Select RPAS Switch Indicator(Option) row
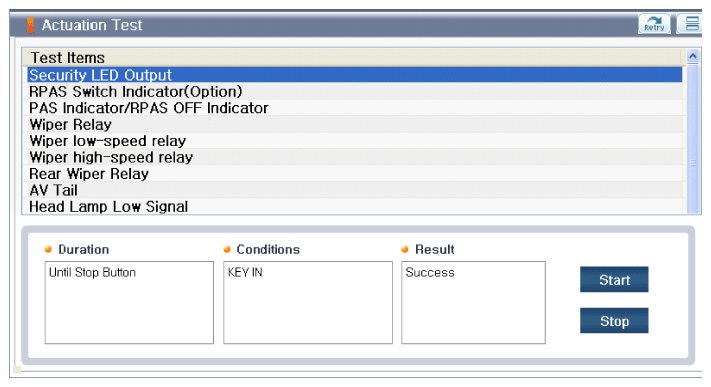This screenshot has width=711, height=387. pyautogui.click(x=354, y=92)
